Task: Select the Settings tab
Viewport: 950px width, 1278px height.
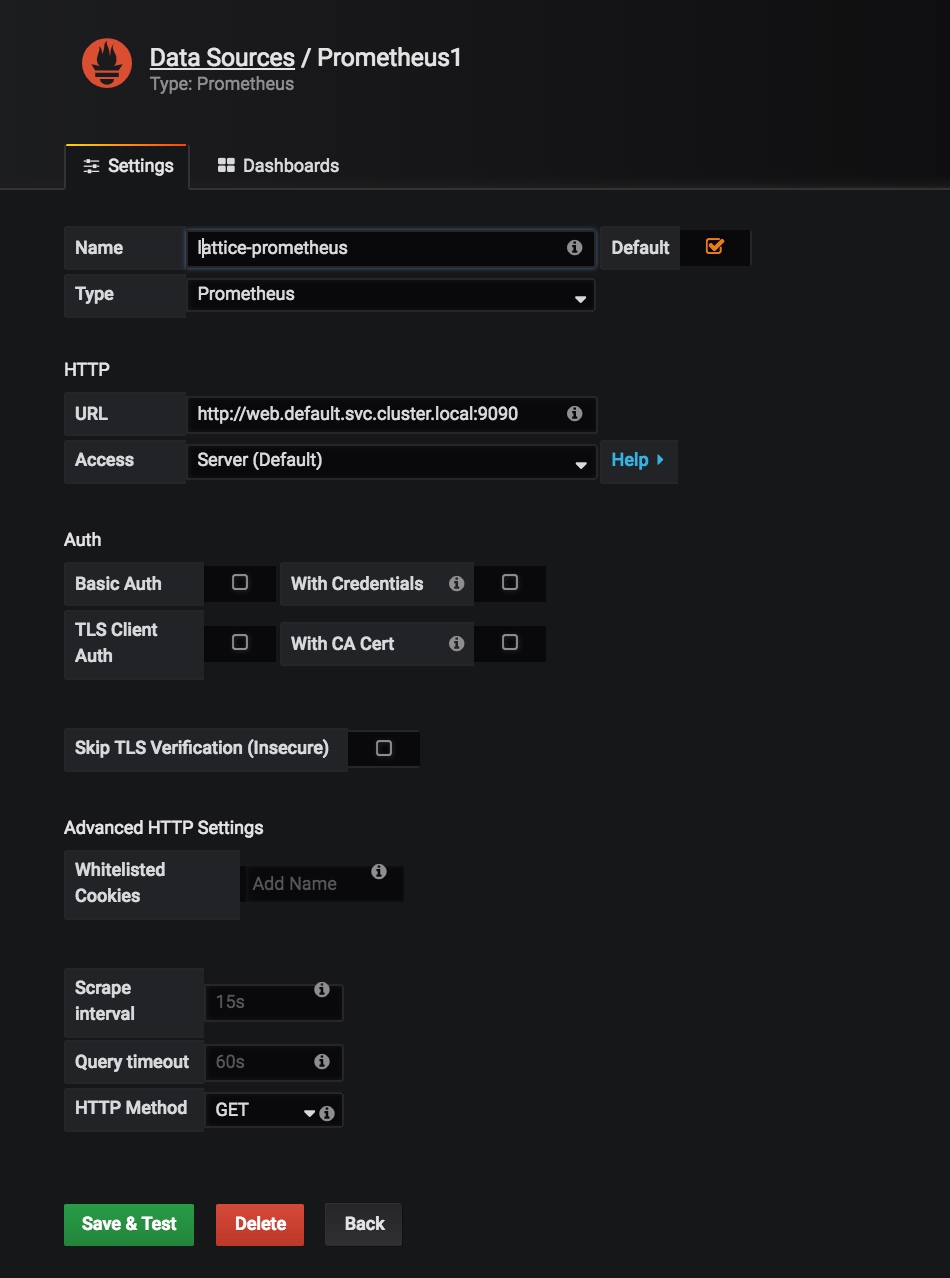Action: point(127,166)
